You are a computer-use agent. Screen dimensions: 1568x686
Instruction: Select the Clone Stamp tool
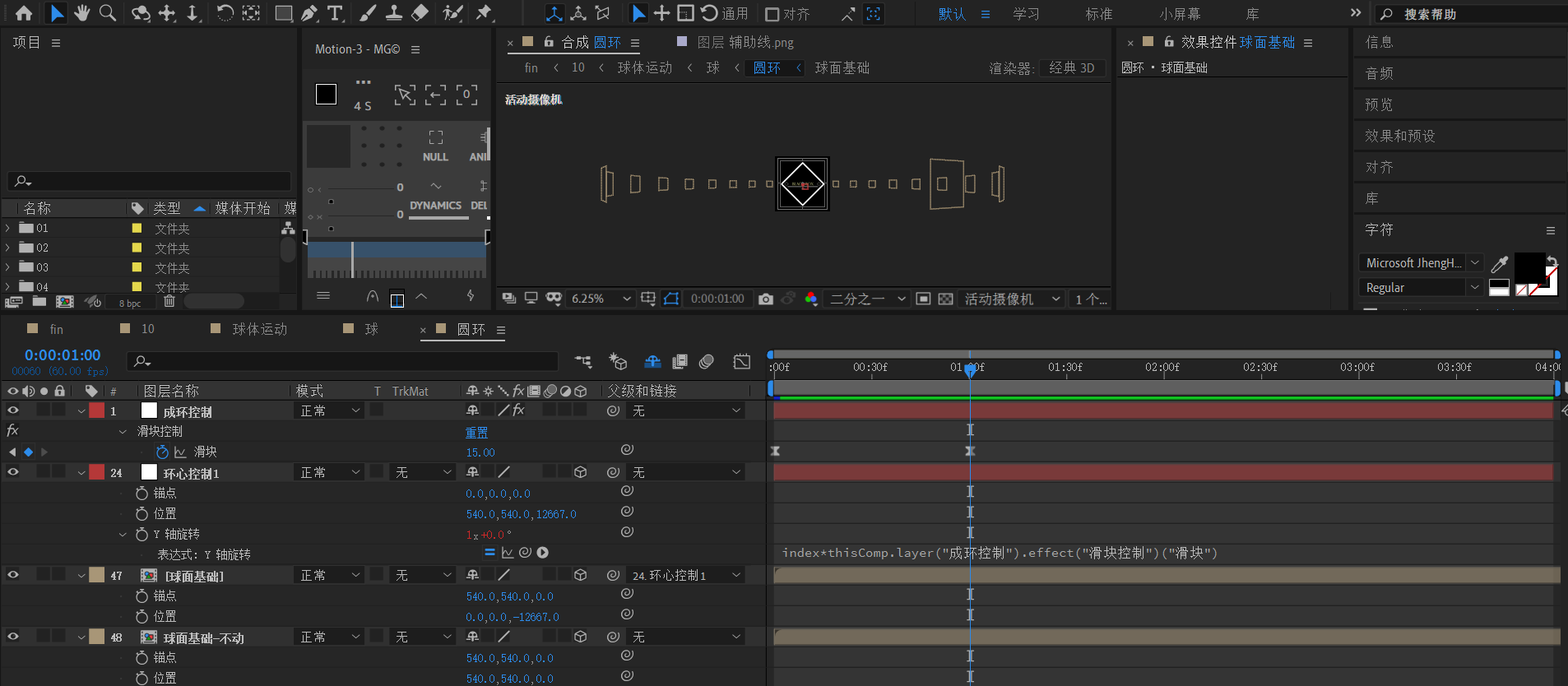coord(394,13)
